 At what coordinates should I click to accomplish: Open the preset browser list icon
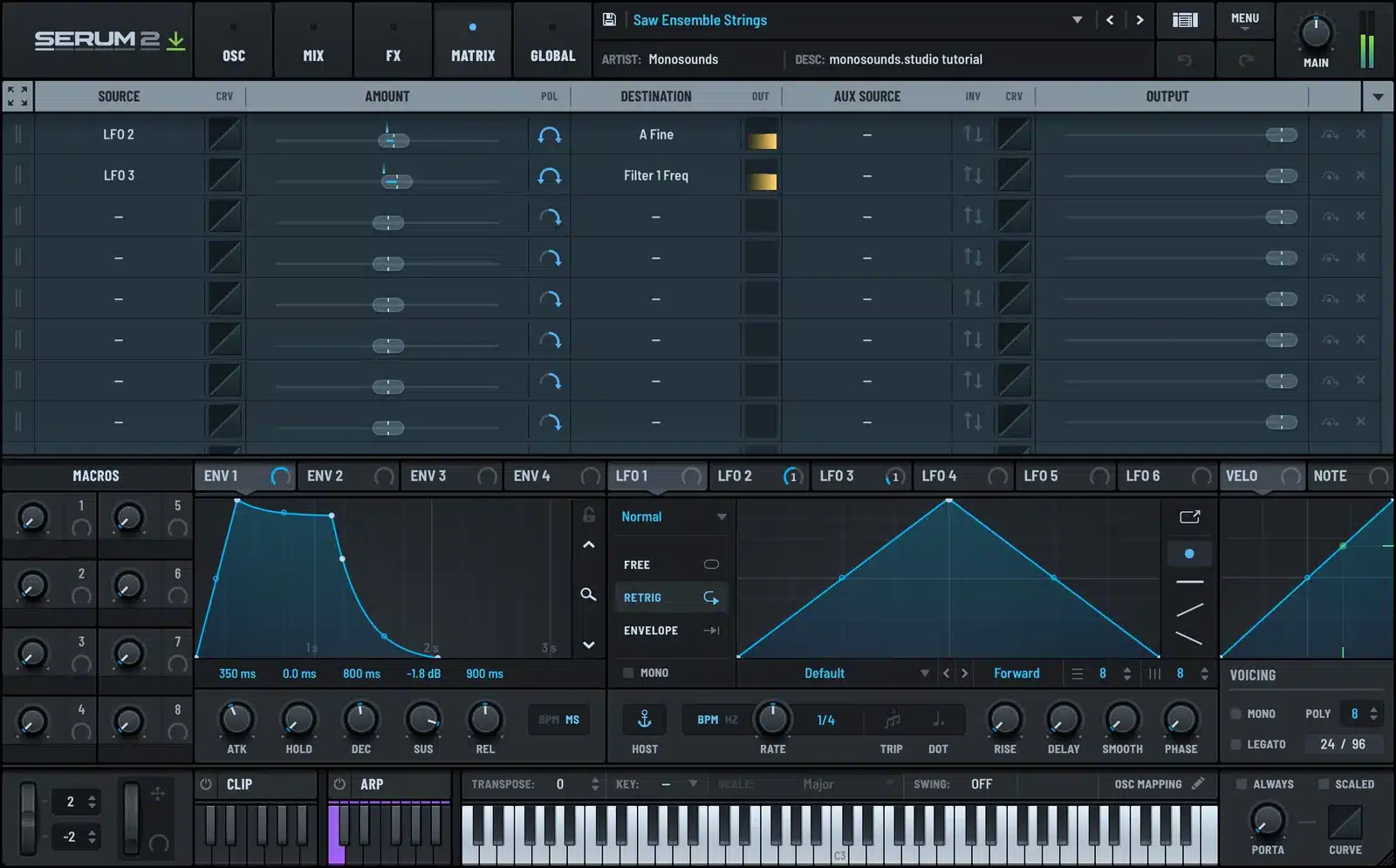(1184, 19)
